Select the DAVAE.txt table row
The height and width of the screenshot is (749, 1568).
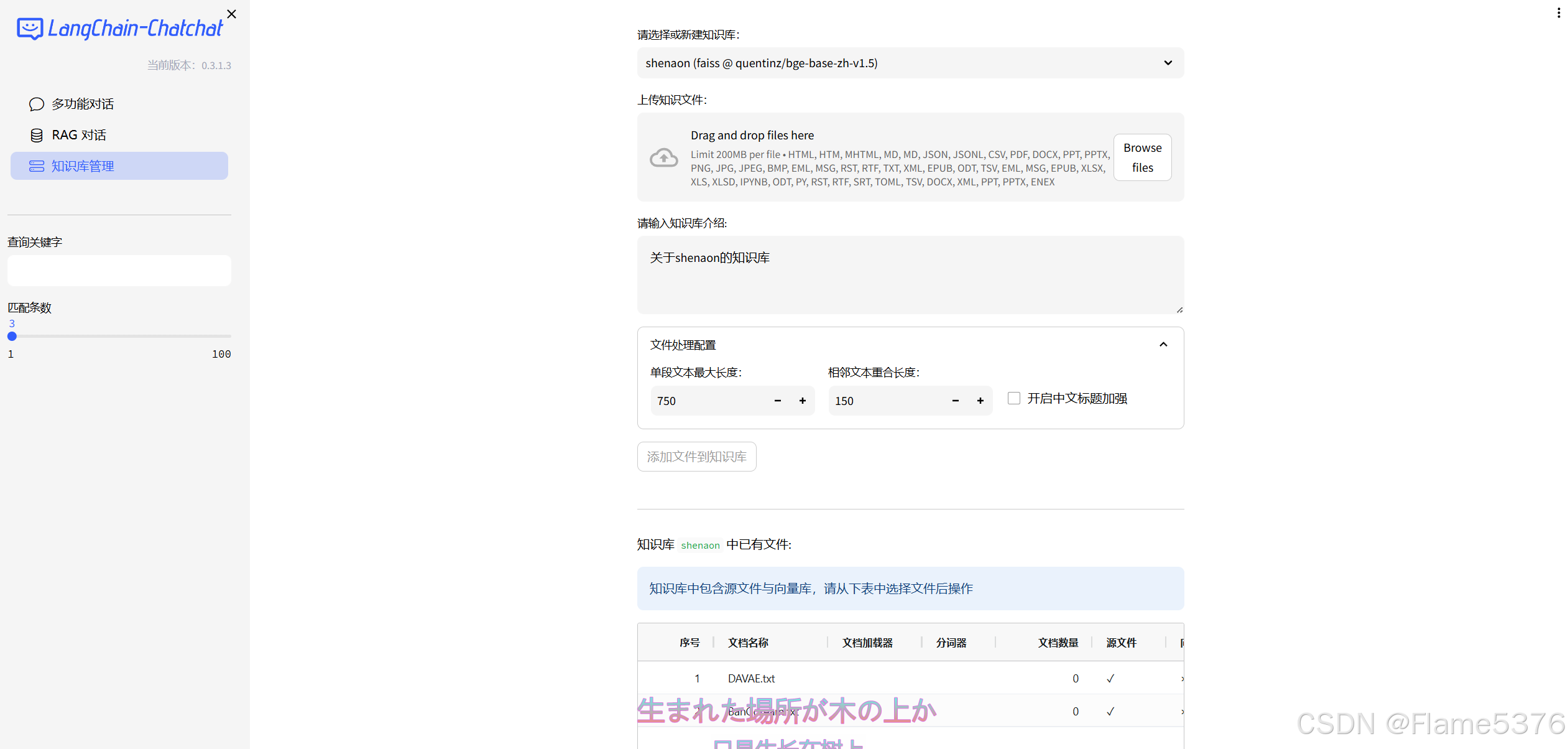click(752, 679)
